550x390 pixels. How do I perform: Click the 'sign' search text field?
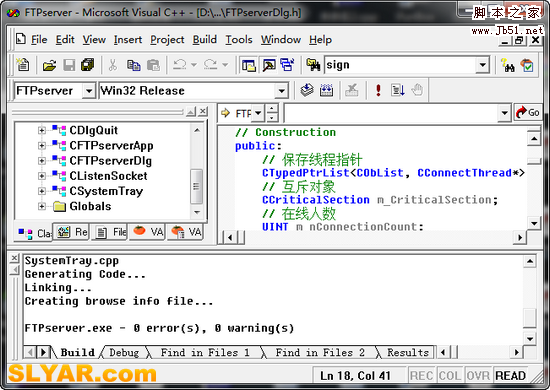pyautogui.click(x=400, y=65)
